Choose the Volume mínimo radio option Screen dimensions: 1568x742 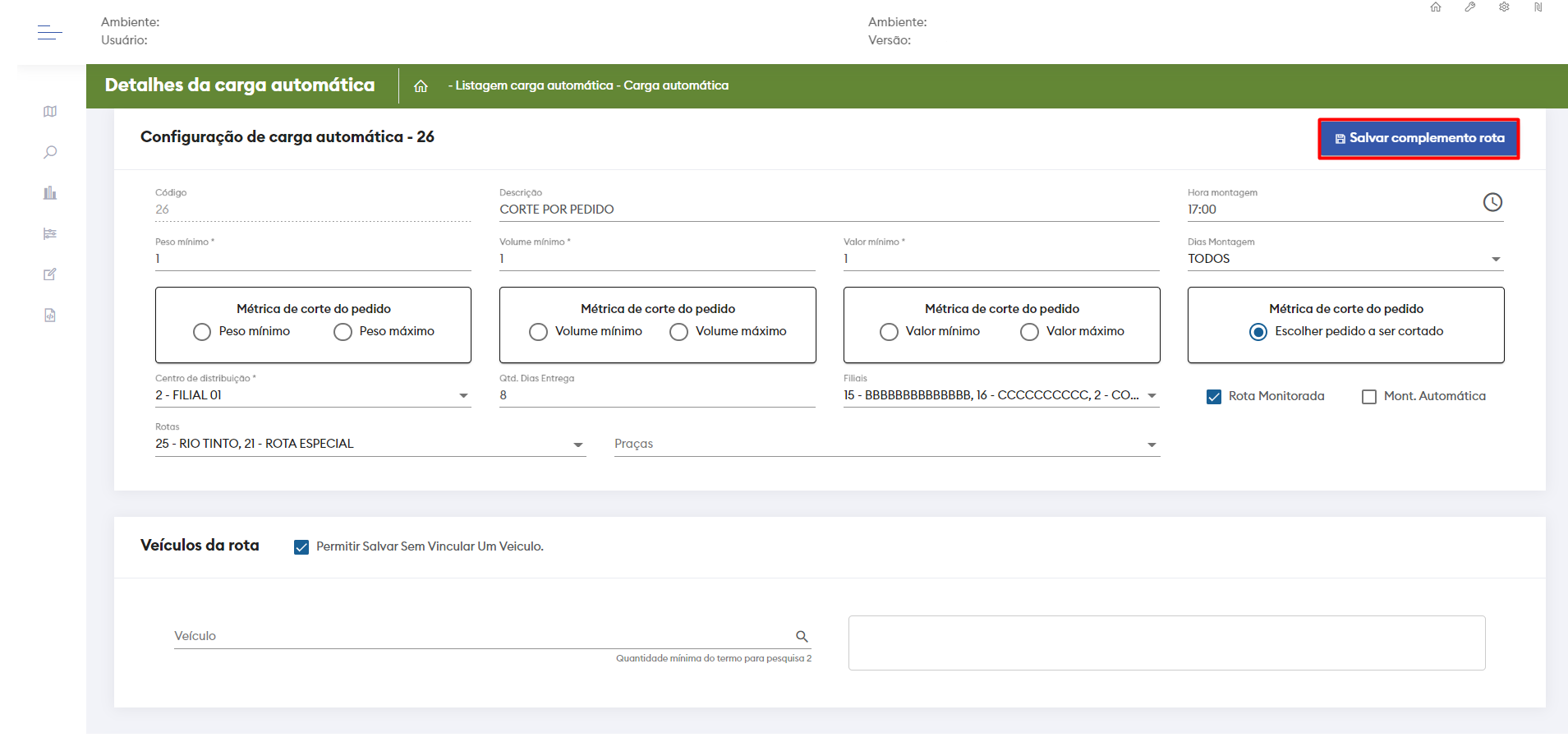[538, 332]
